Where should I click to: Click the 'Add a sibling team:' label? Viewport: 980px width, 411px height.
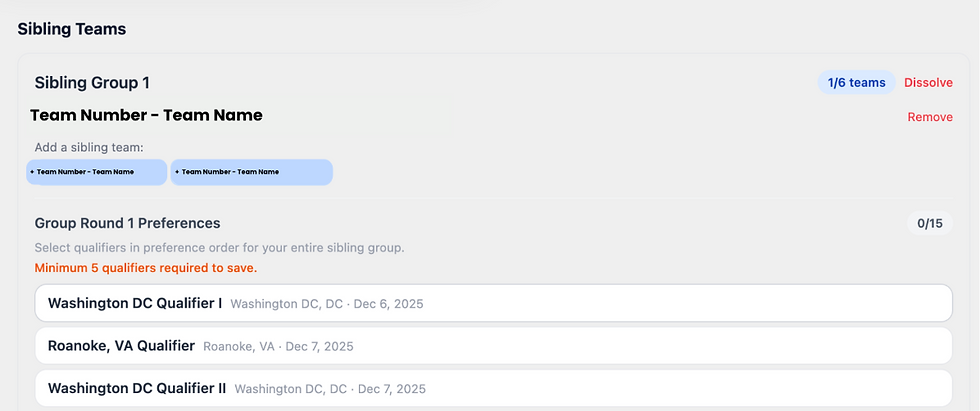click(x=89, y=147)
